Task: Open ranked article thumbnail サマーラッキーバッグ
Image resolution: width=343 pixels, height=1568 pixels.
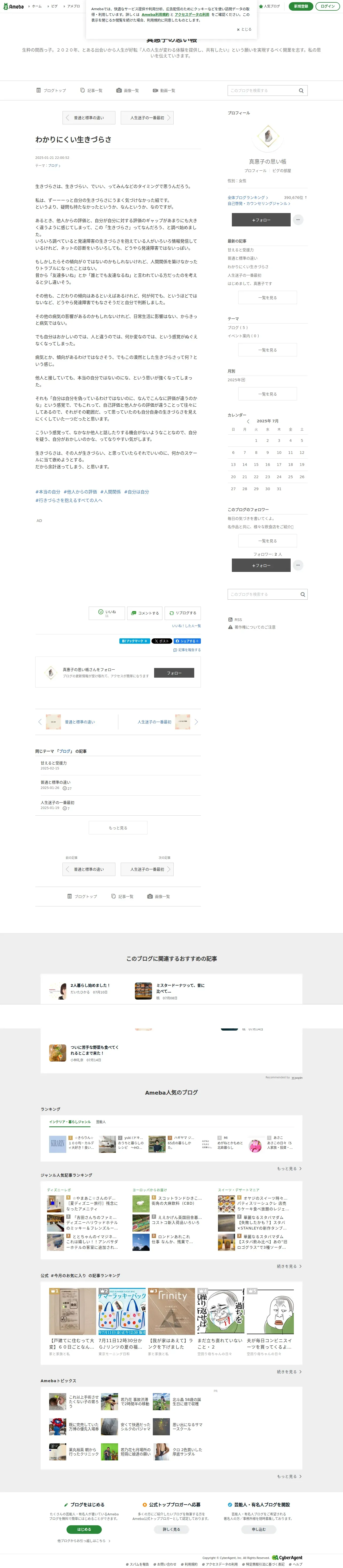Action: pyautogui.click(x=122, y=1311)
